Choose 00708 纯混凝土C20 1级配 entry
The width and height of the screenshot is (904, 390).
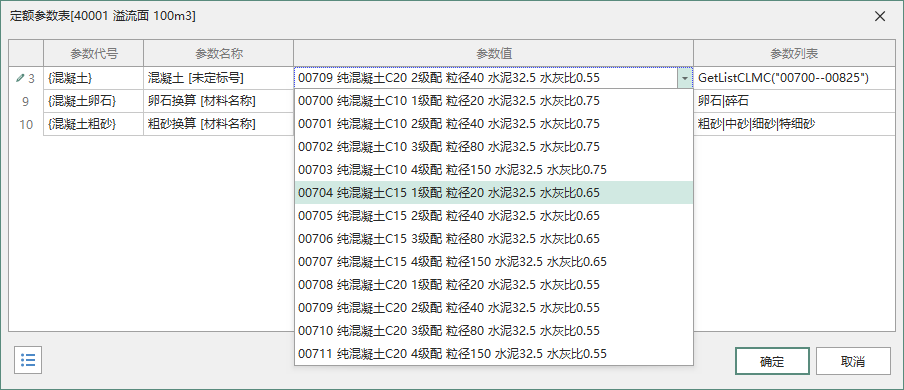[x=494, y=285]
